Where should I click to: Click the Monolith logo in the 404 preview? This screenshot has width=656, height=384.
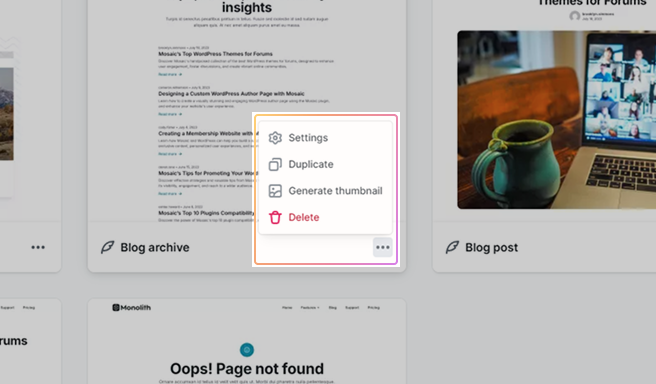[x=131, y=307]
